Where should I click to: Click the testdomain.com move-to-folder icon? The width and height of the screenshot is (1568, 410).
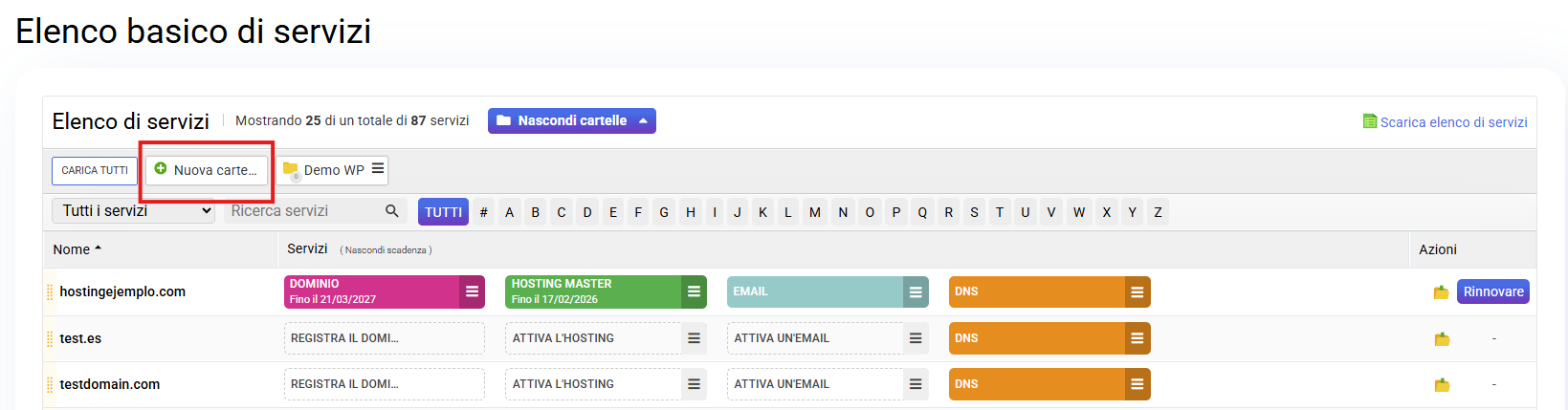[1442, 385]
